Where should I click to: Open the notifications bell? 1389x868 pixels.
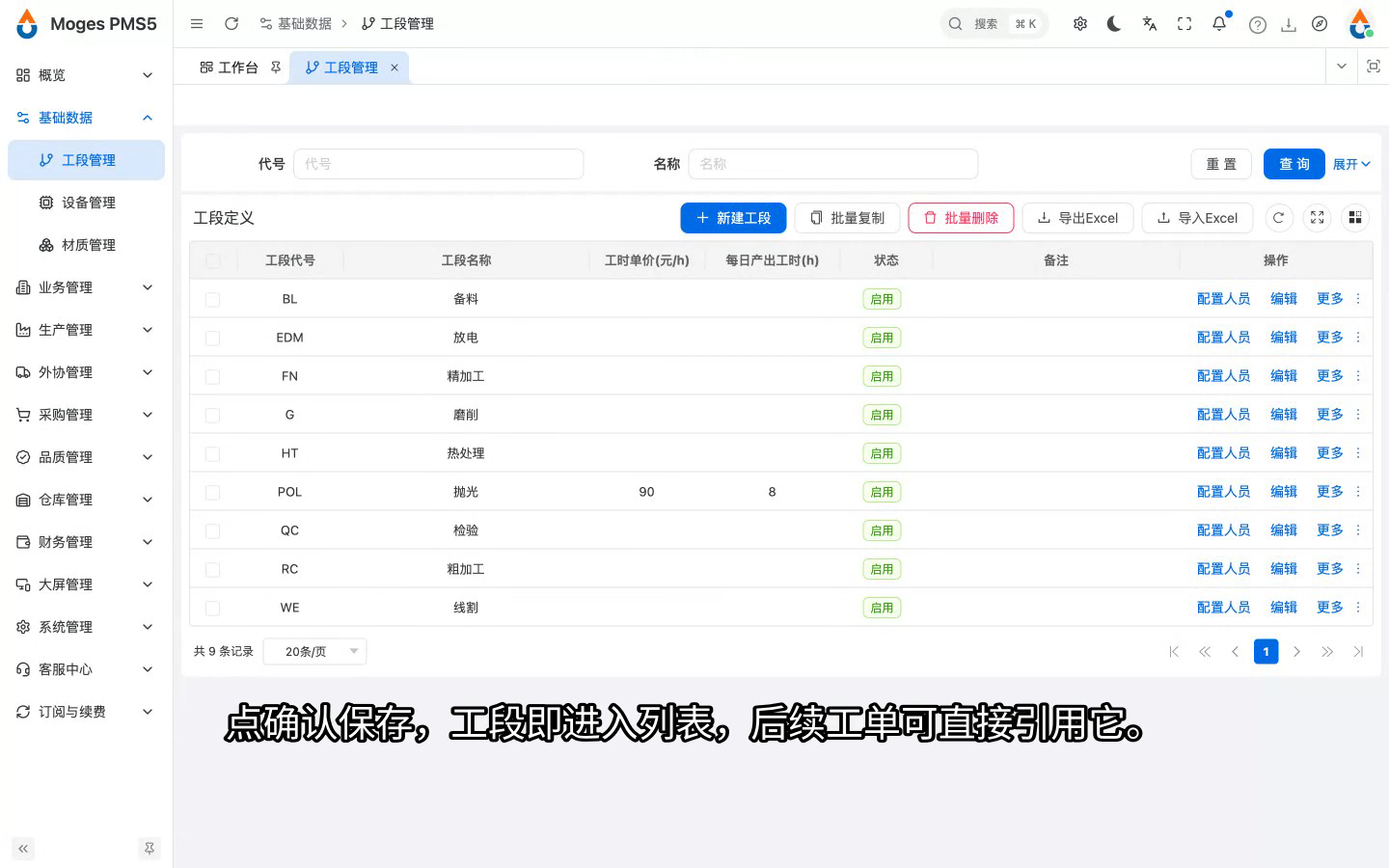click(1219, 24)
